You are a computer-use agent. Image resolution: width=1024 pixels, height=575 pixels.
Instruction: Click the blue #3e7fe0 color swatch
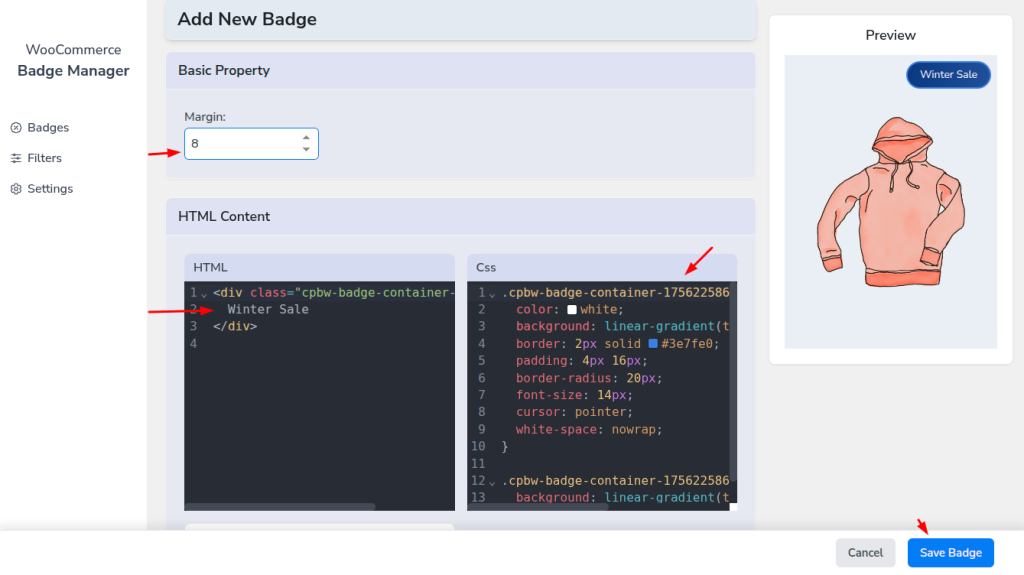[653, 344]
